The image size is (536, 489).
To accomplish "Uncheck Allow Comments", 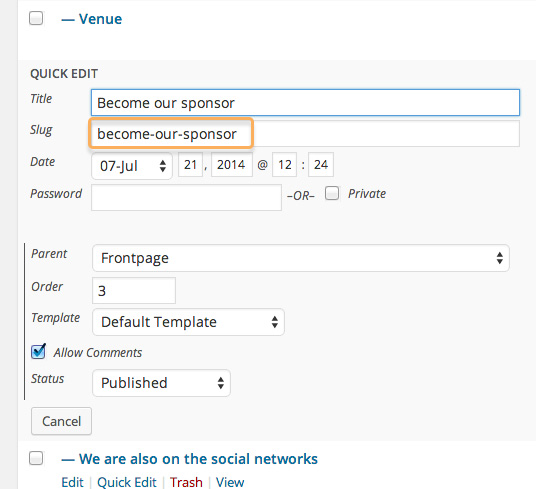I will 38,352.
